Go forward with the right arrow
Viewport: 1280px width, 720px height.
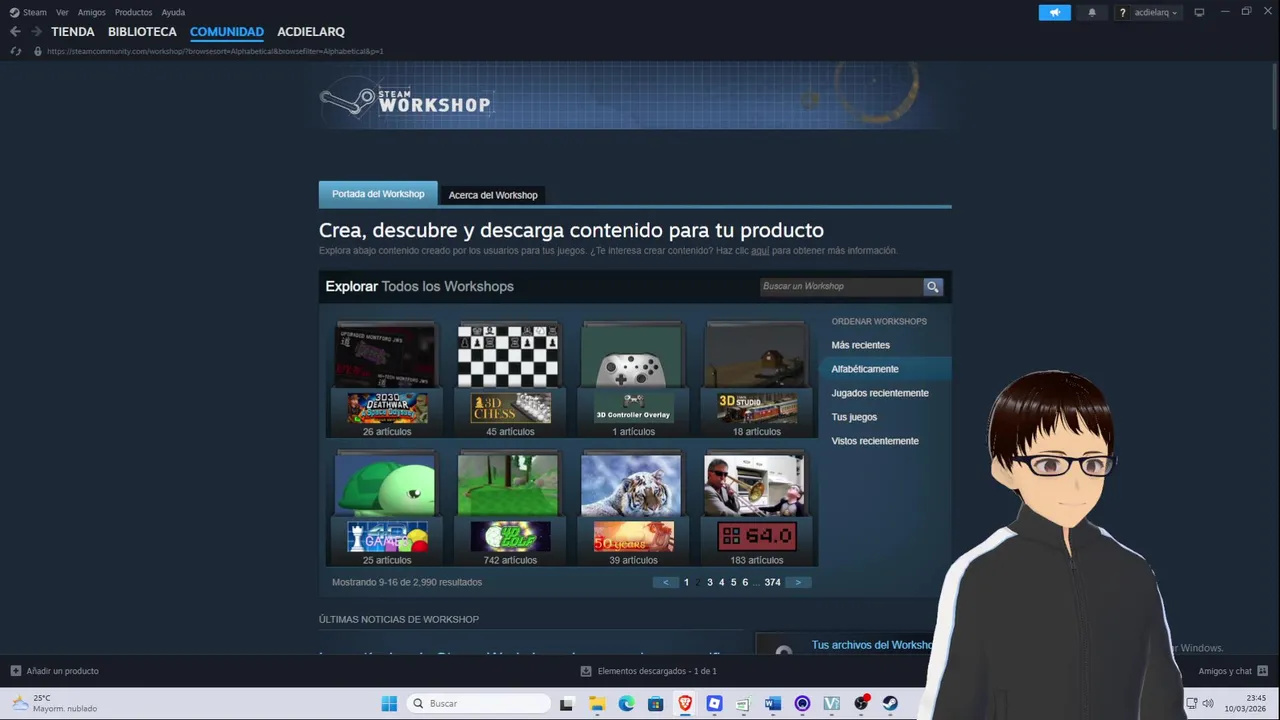point(36,31)
